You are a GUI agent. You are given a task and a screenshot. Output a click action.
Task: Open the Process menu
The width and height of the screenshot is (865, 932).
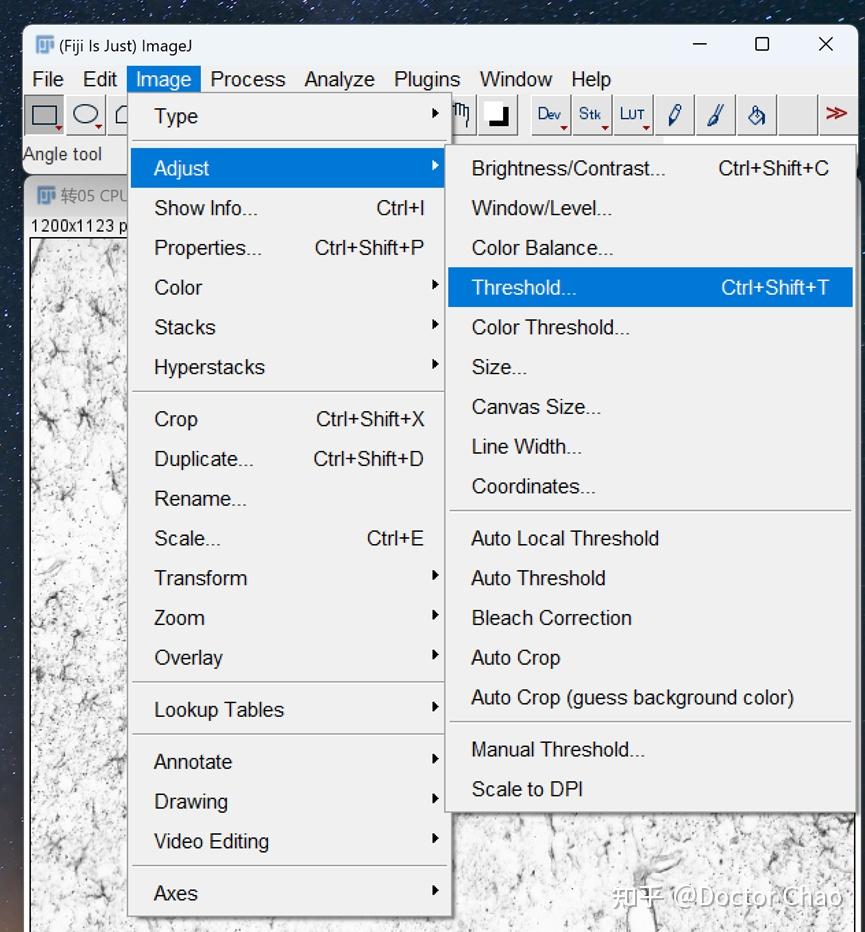[x=247, y=79]
